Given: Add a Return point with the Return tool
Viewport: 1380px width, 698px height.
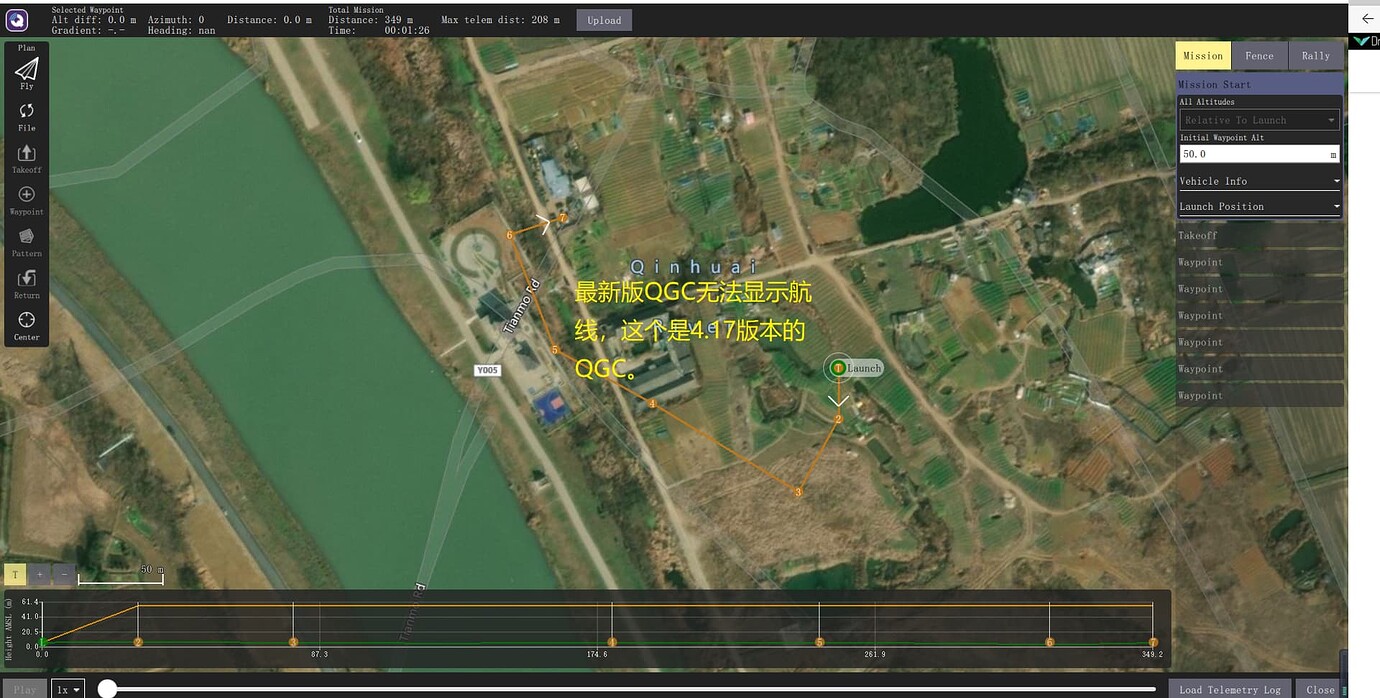Looking at the screenshot, I should click(x=26, y=280).
